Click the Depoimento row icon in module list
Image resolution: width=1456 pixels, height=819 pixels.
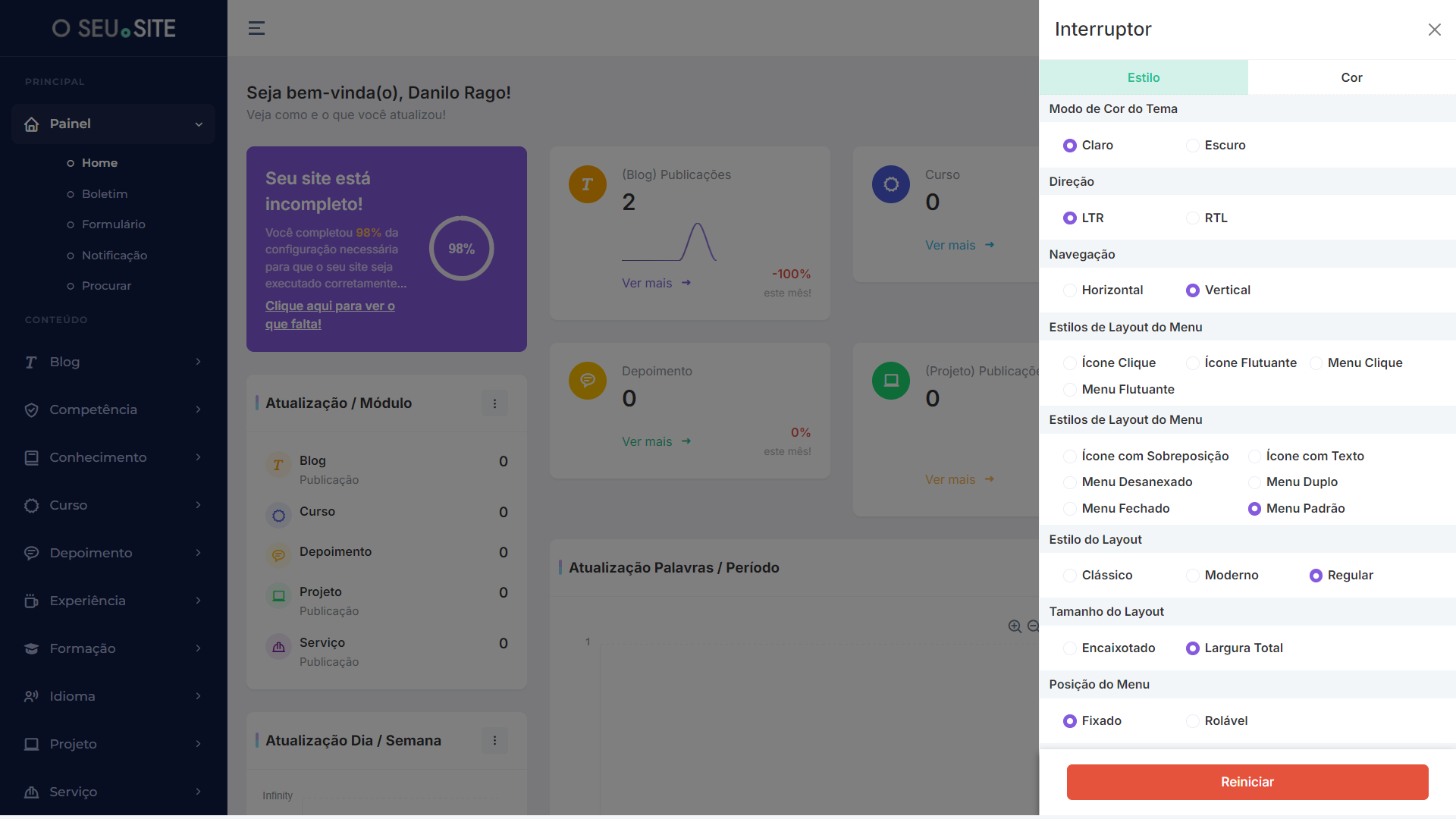coord(278,556)
